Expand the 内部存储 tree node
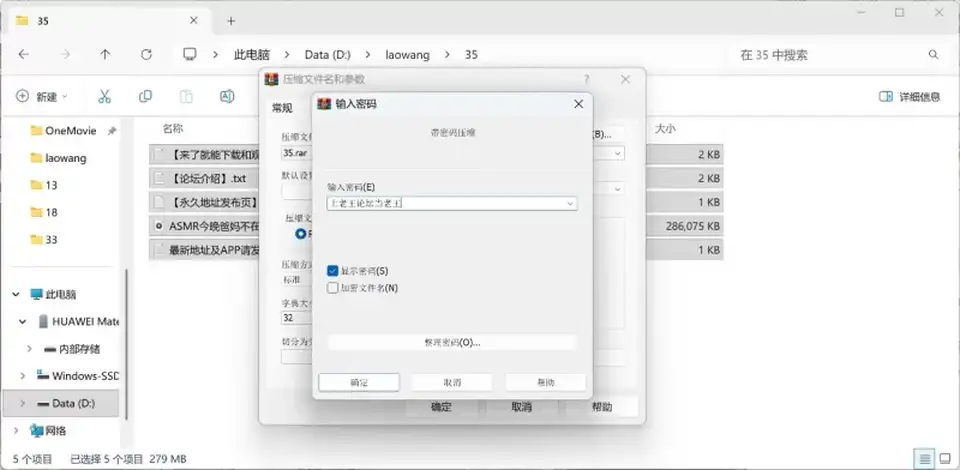960x470 pixels. coord(29,349)
